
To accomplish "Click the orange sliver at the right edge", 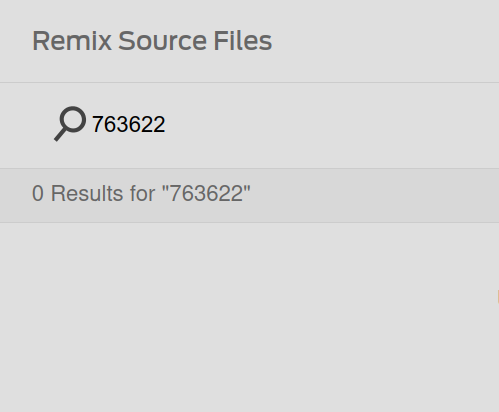I will coord(498,296).
